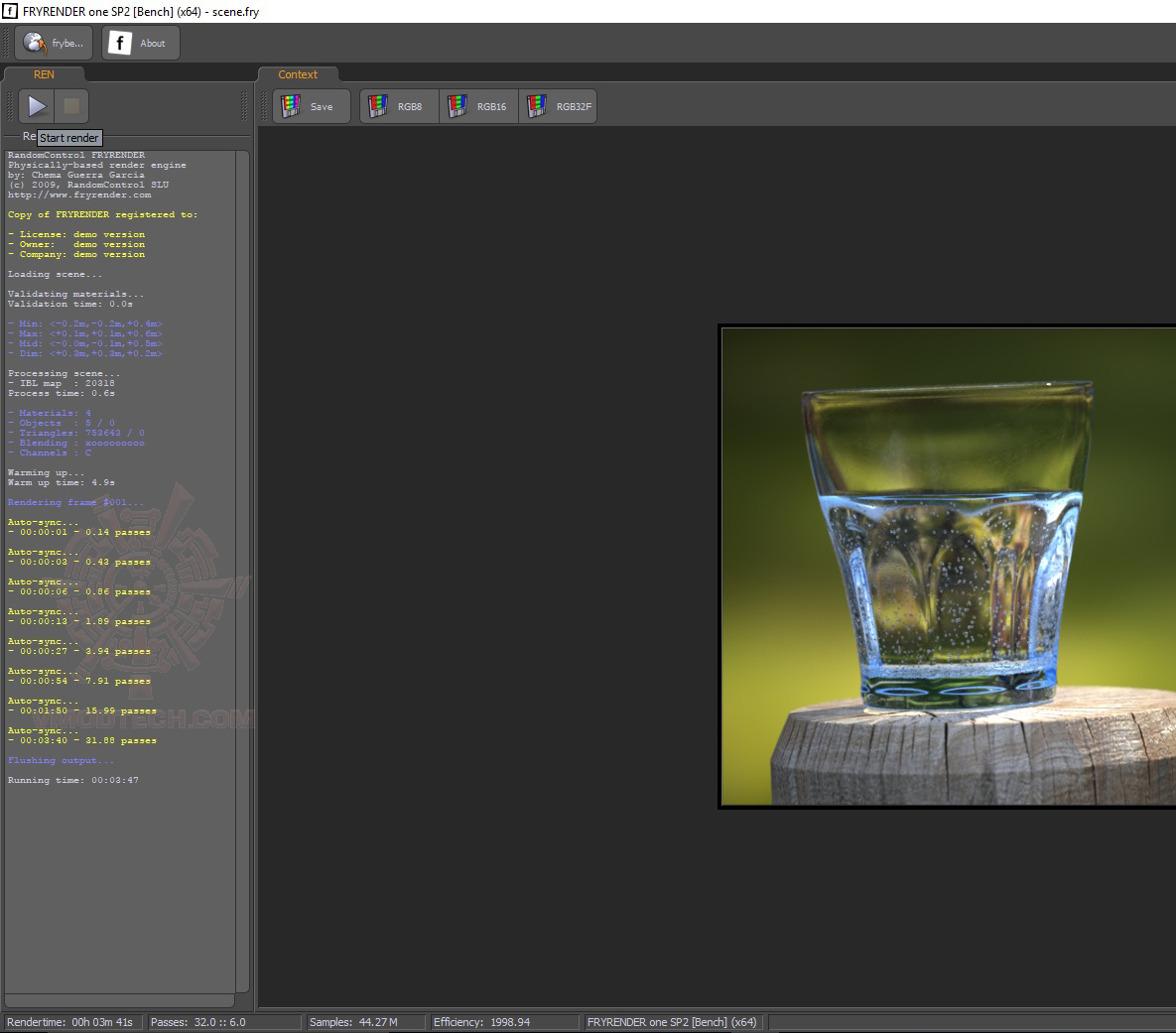Viewport: 1176px width, 1033px height.
Task: Save the rendered image
Action: (x=311, y=106)
